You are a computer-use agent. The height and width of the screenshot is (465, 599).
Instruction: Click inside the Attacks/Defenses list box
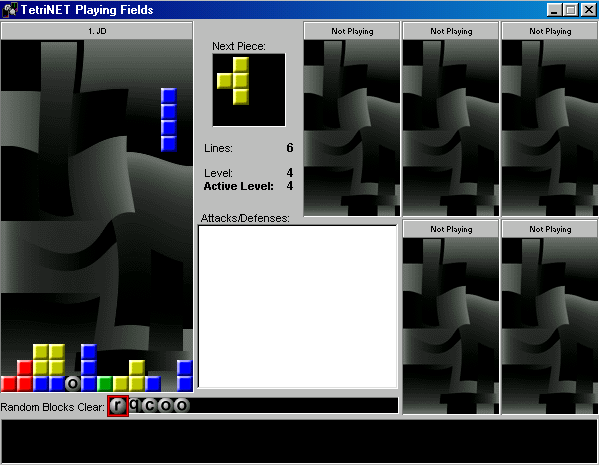[298, 306]
